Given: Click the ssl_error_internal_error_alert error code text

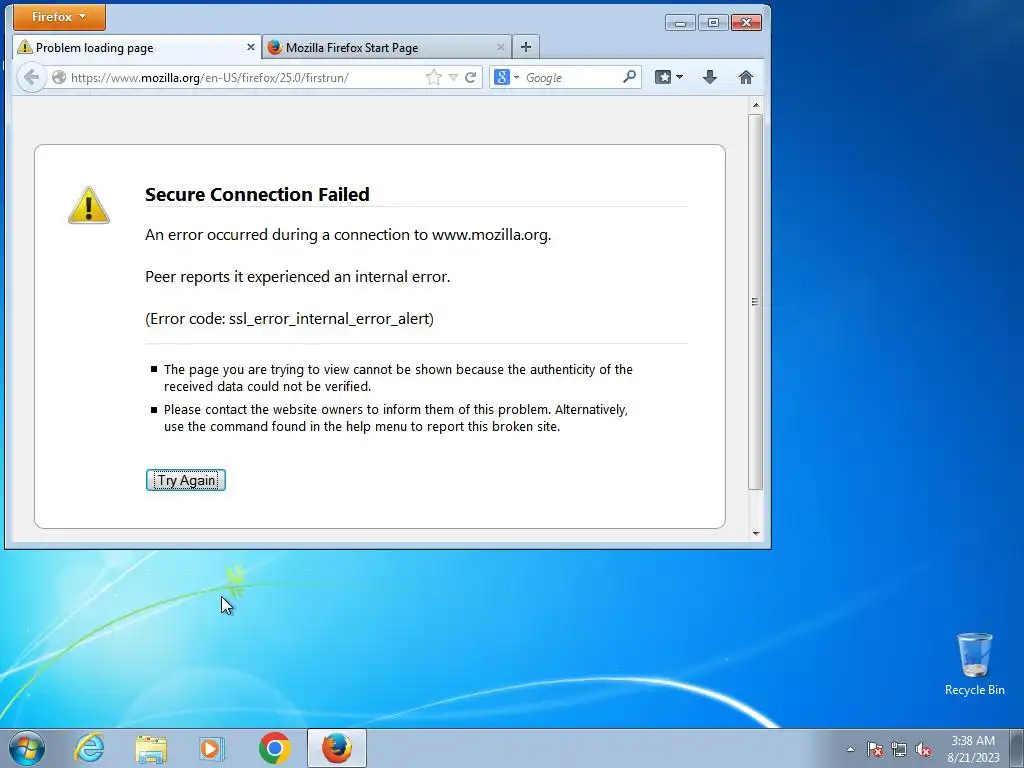Looking at the screenshot, I should coord(330,319).
